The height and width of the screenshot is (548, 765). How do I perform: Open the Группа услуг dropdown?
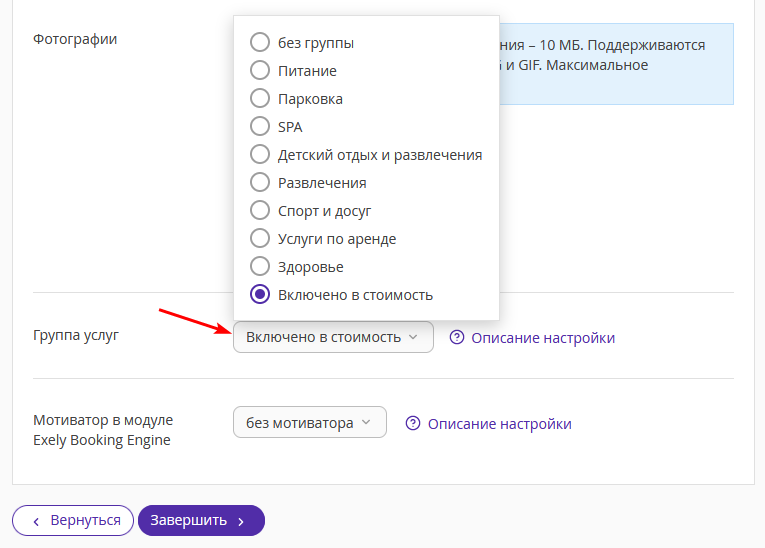pos(333,337)
